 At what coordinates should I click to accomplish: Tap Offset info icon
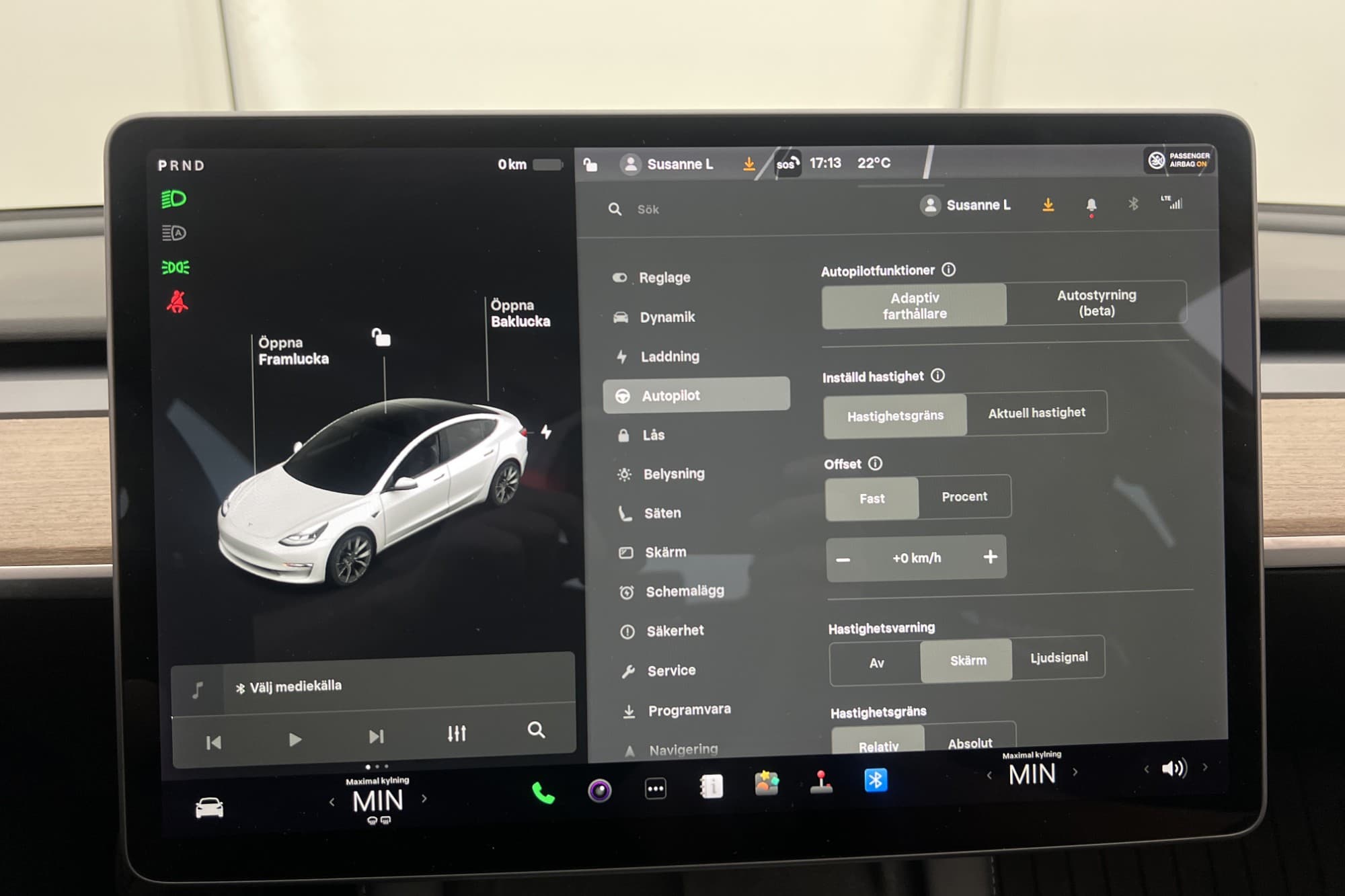(x=875, y=463)
